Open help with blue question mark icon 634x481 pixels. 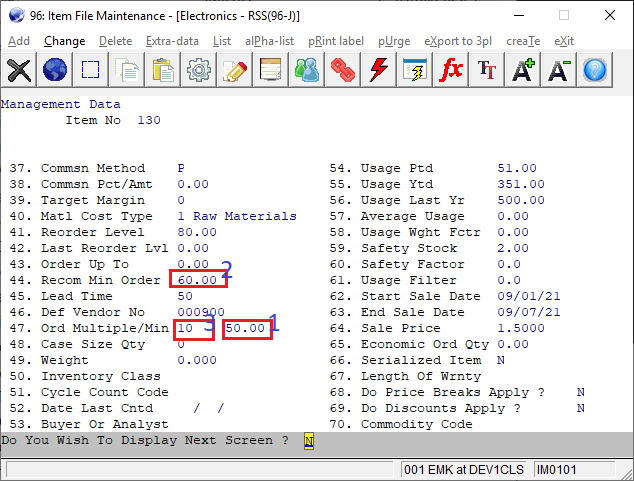tap(595, 70)
